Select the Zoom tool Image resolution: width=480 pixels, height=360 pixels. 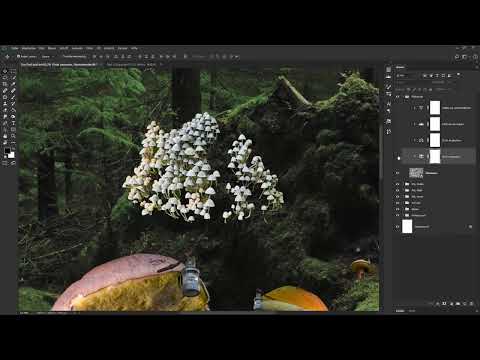coord(13,136)
